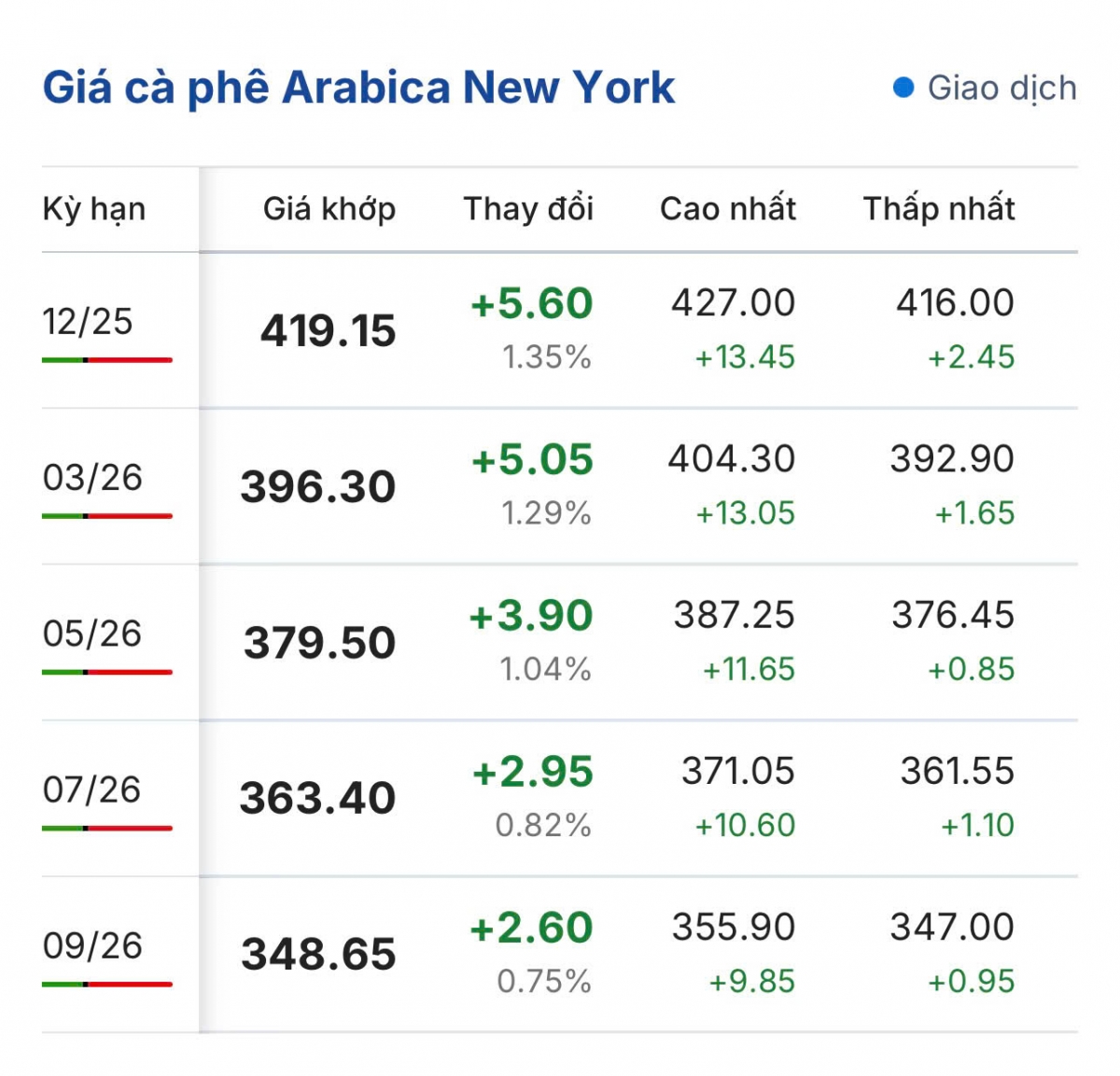Image resolution: width=1120 pixels, height=1076 pixels.
Task: Click the +5.60 change value
Action: (x=531, y=304)
